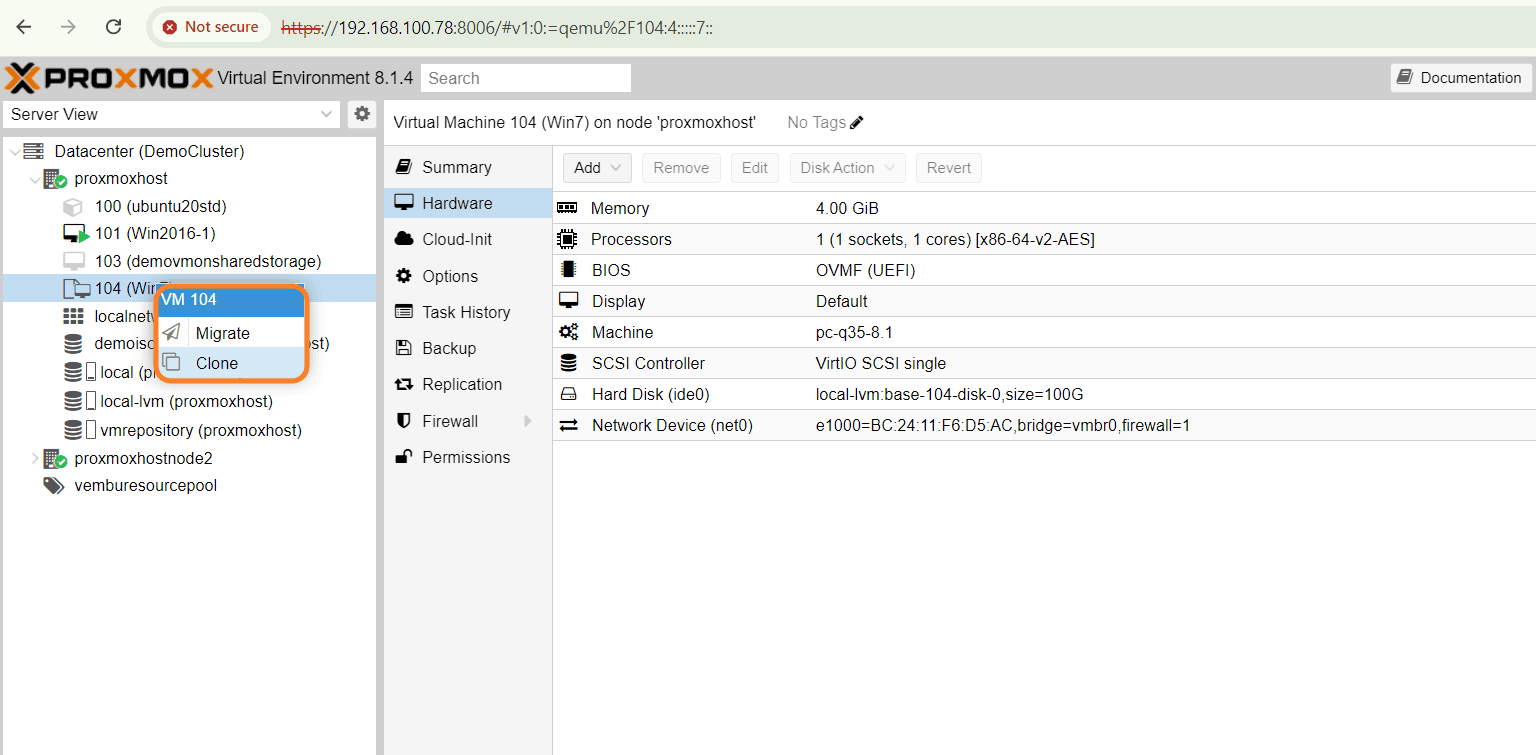1536x755 pixels.
Task: Click the browser back arrow
Action: click(x=24, y=27)
